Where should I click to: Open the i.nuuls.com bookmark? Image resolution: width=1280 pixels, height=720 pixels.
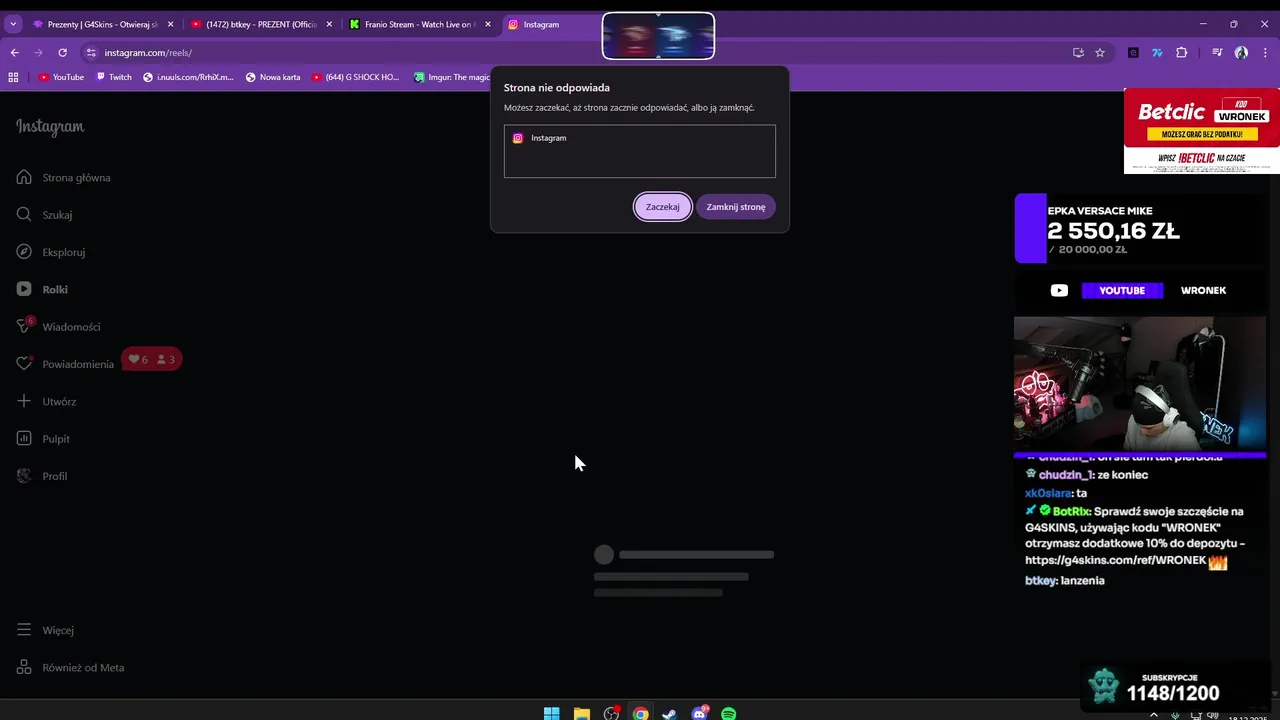188,77
